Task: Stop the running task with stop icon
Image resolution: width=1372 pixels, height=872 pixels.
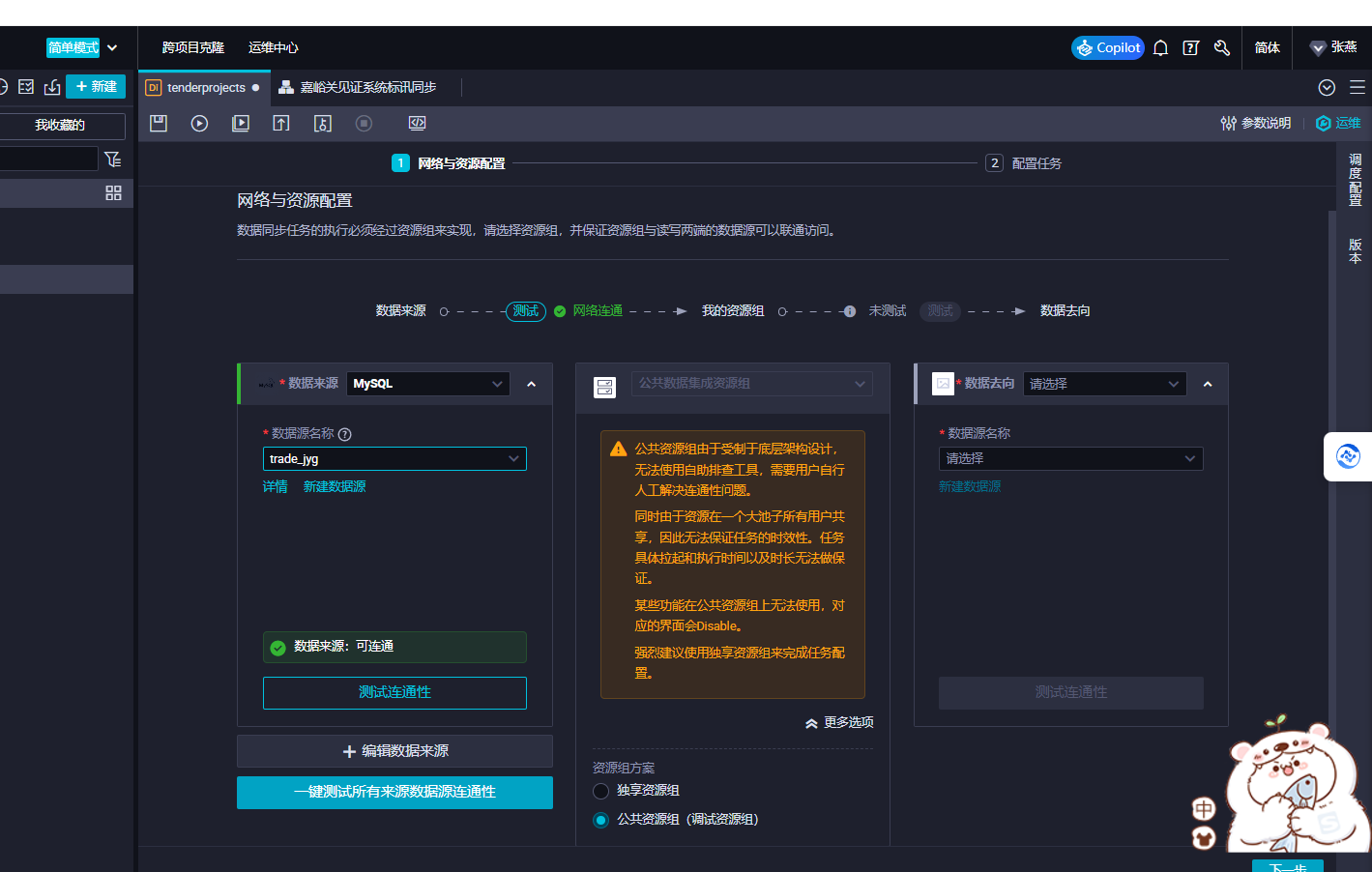Action: click(x=364, y=123)
